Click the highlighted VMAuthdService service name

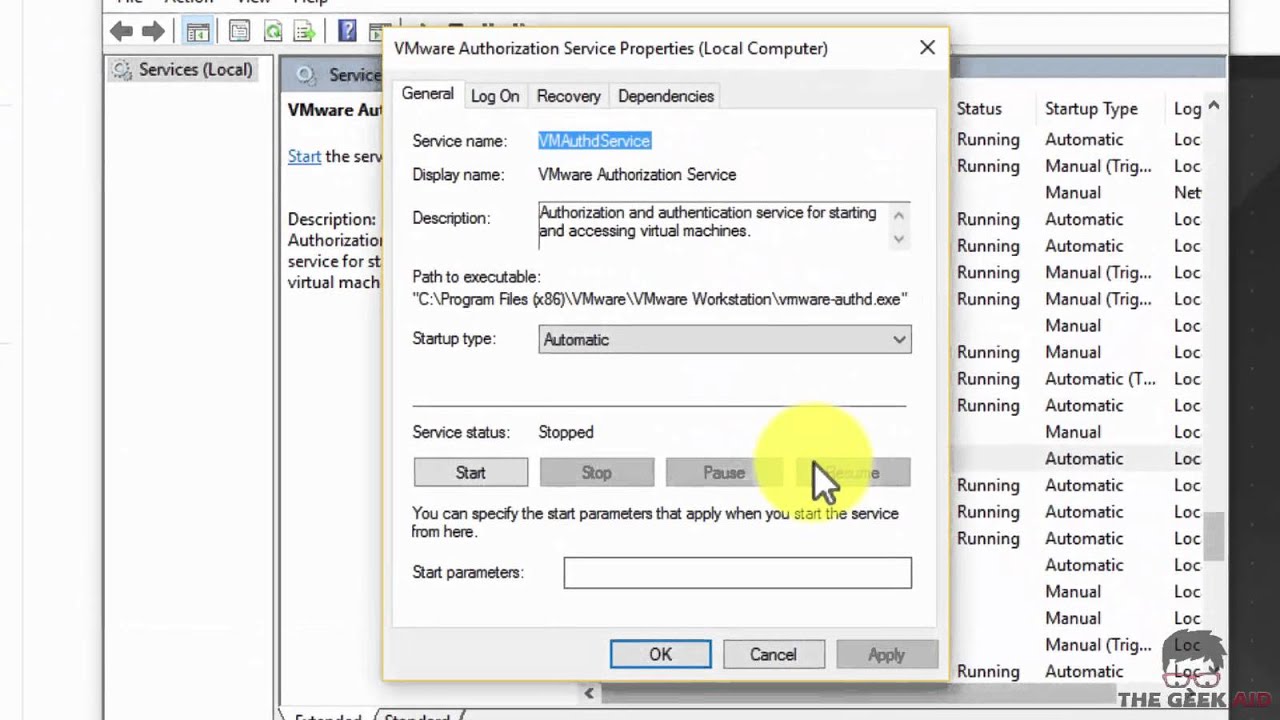pos(595,141)
